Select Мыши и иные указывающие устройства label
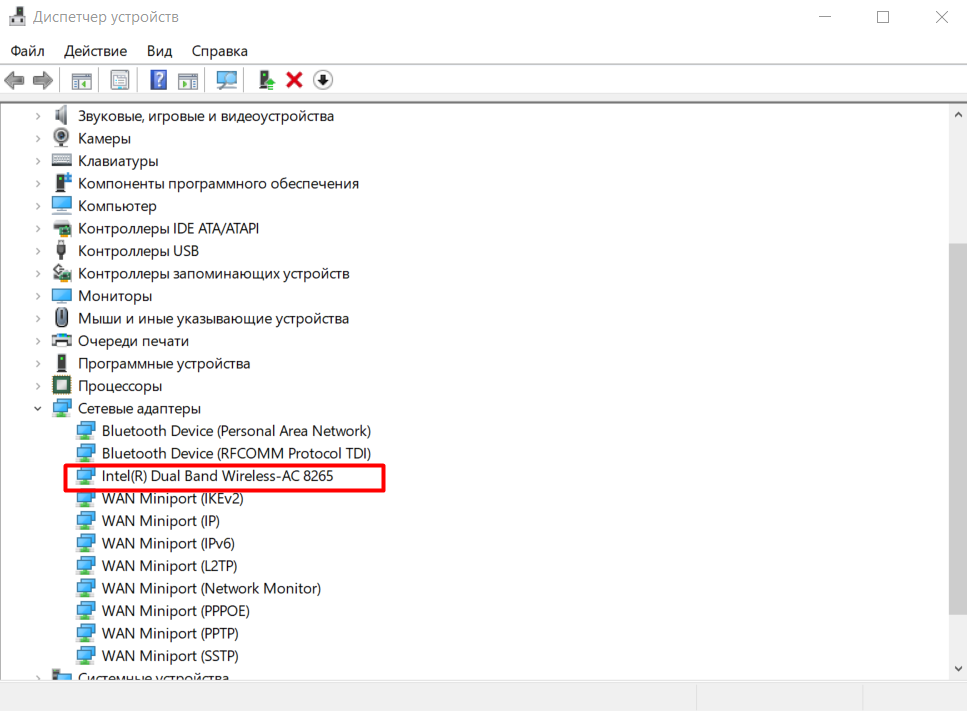This screenshot has height=711, width=967. pyautogui.click(x=213, y=318)
